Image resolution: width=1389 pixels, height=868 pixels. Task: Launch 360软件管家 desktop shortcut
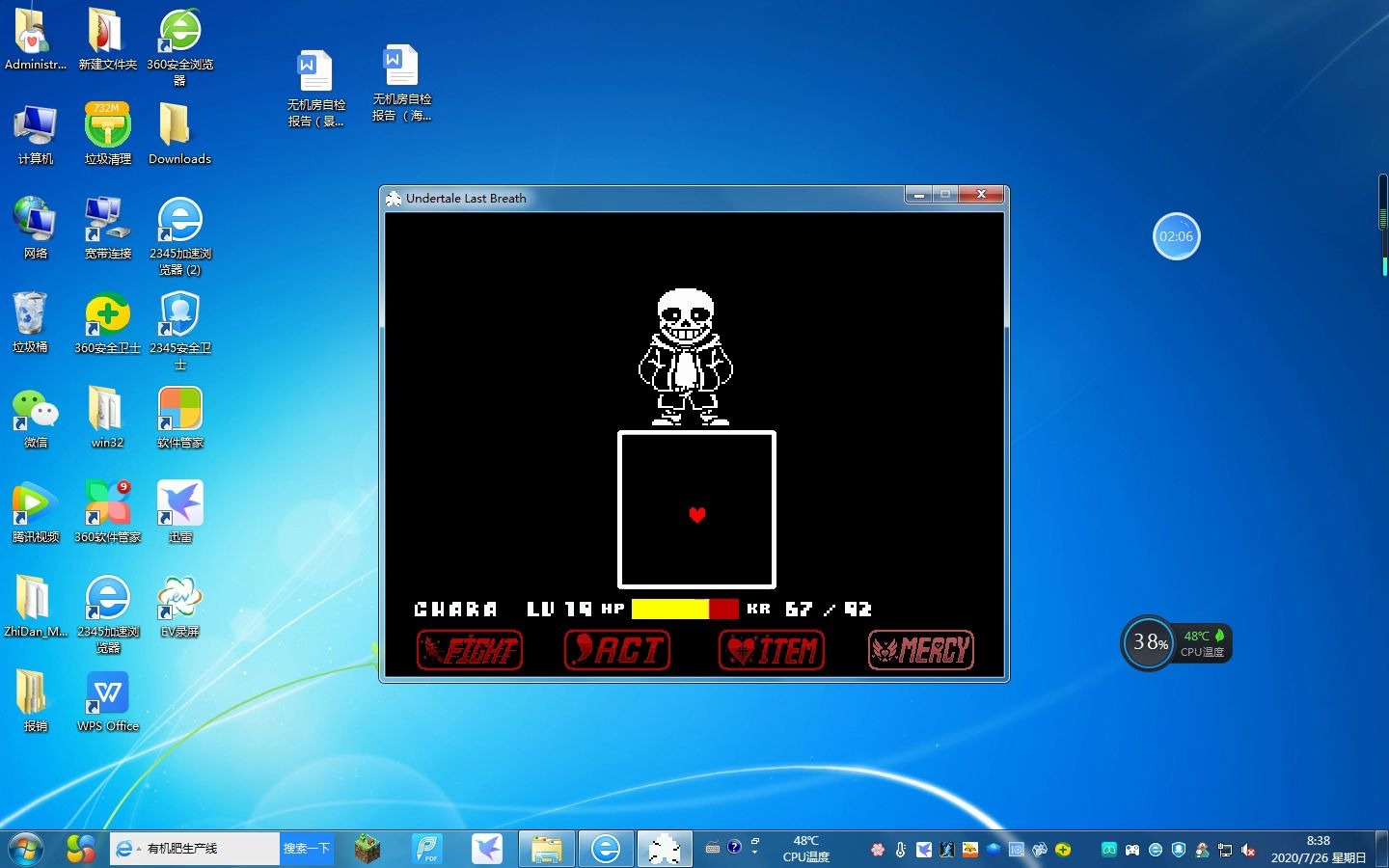(107, 512)
